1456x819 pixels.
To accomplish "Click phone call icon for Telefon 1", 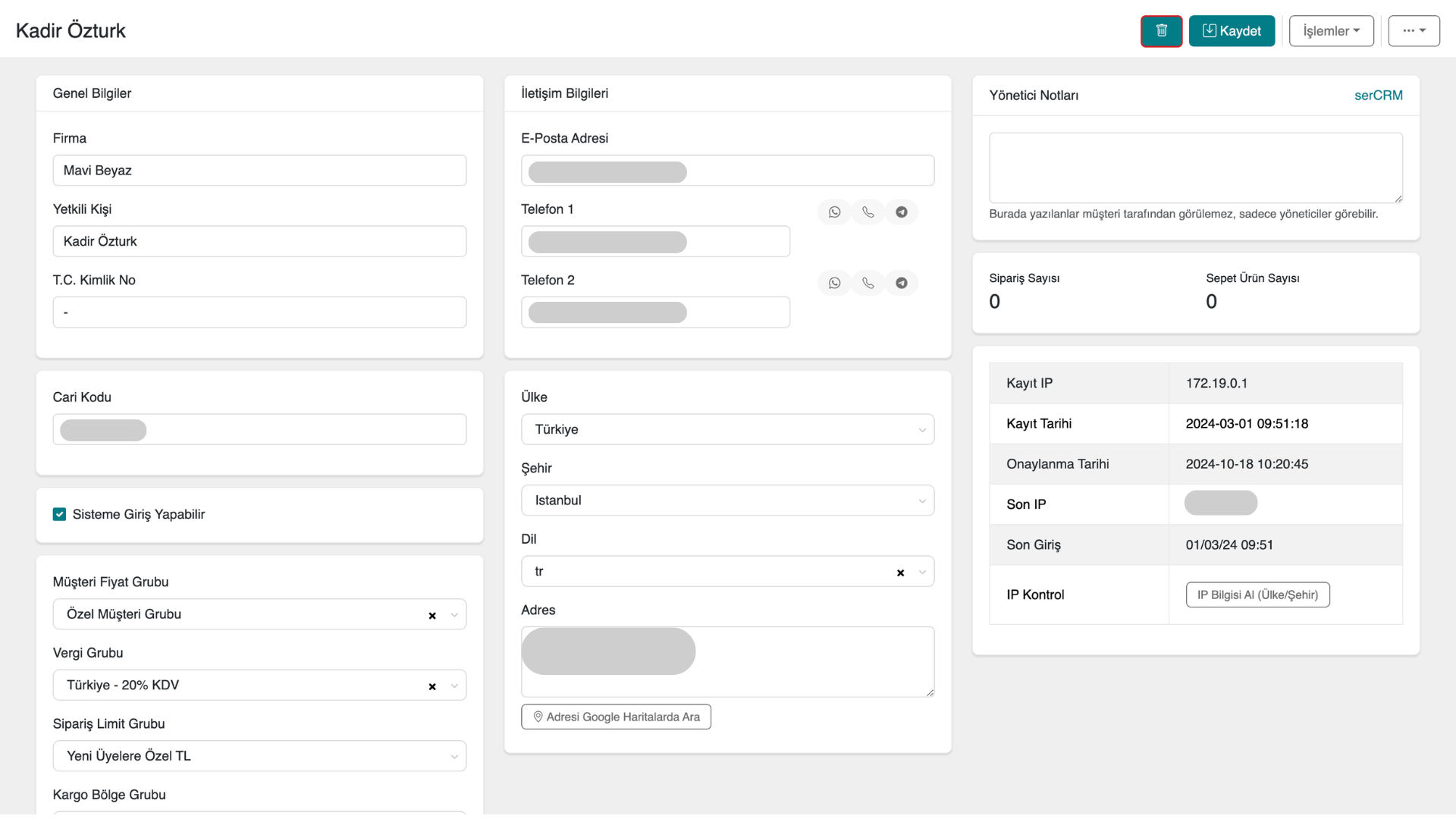I will point(868,212).
